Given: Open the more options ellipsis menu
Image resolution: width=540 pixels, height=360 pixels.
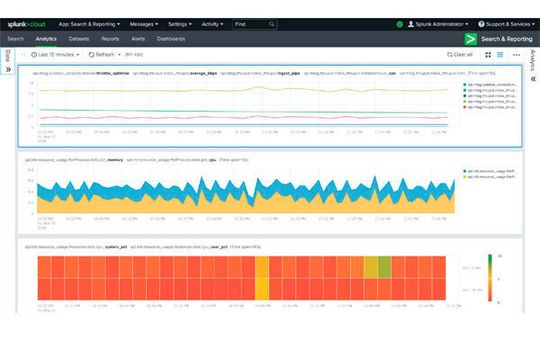Looking at the screenshot, I should point(516,55).
